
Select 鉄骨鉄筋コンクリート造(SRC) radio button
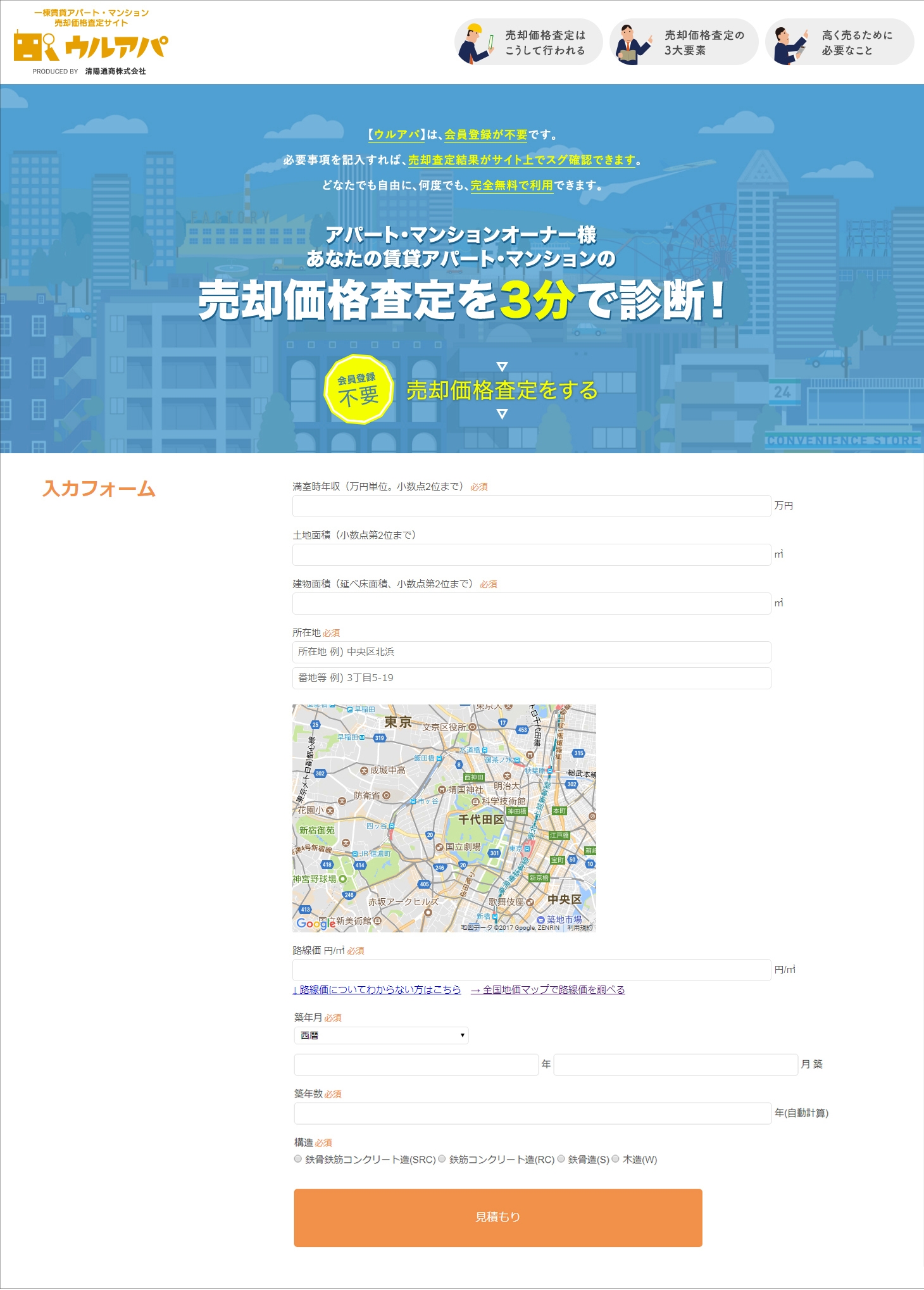[x=298, y=1159]
